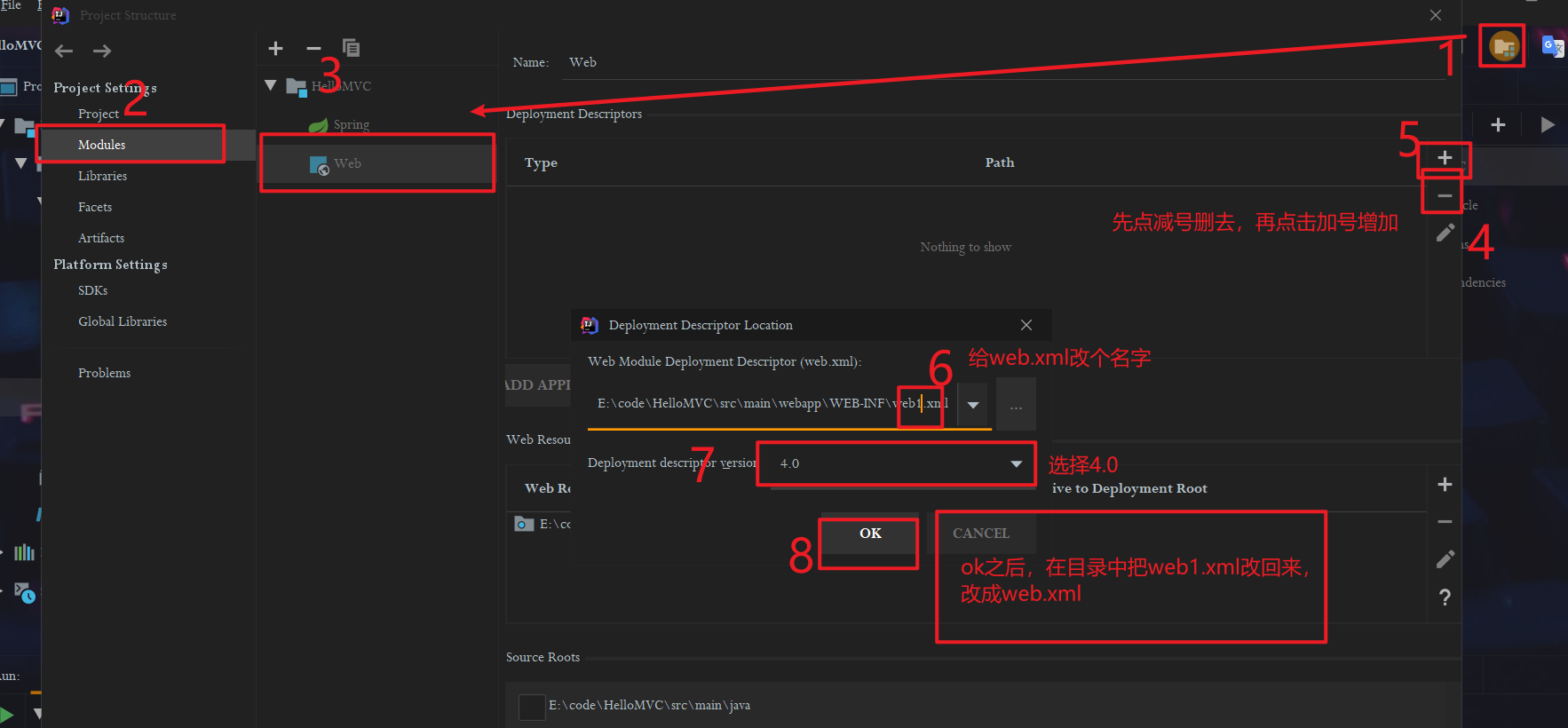Open Facets settings
1568x728 pixels.
[x=95, y=207]
